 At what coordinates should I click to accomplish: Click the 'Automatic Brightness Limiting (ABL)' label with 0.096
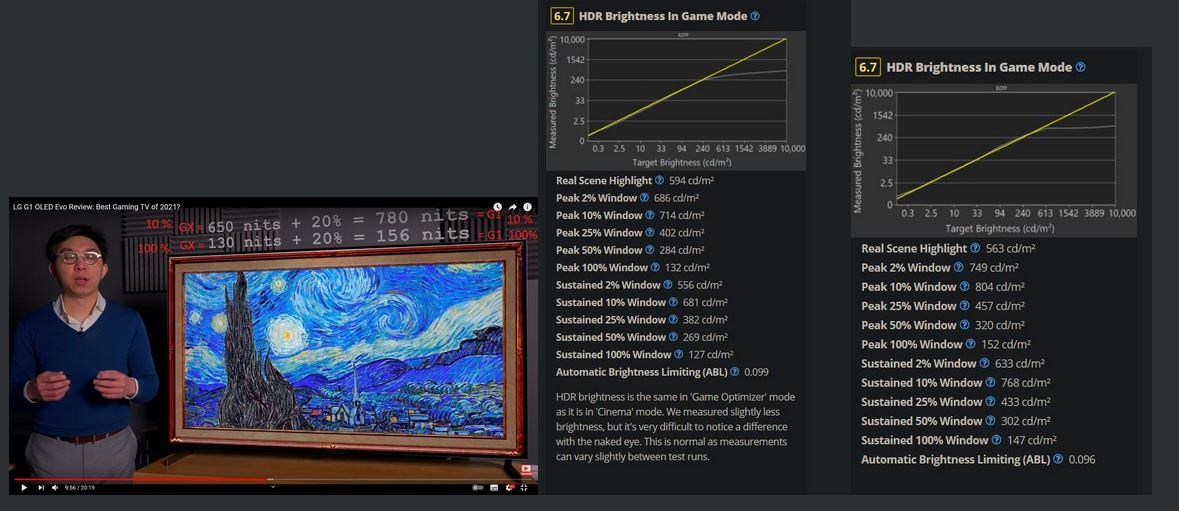pyautogui.click(x=955, y=459)
